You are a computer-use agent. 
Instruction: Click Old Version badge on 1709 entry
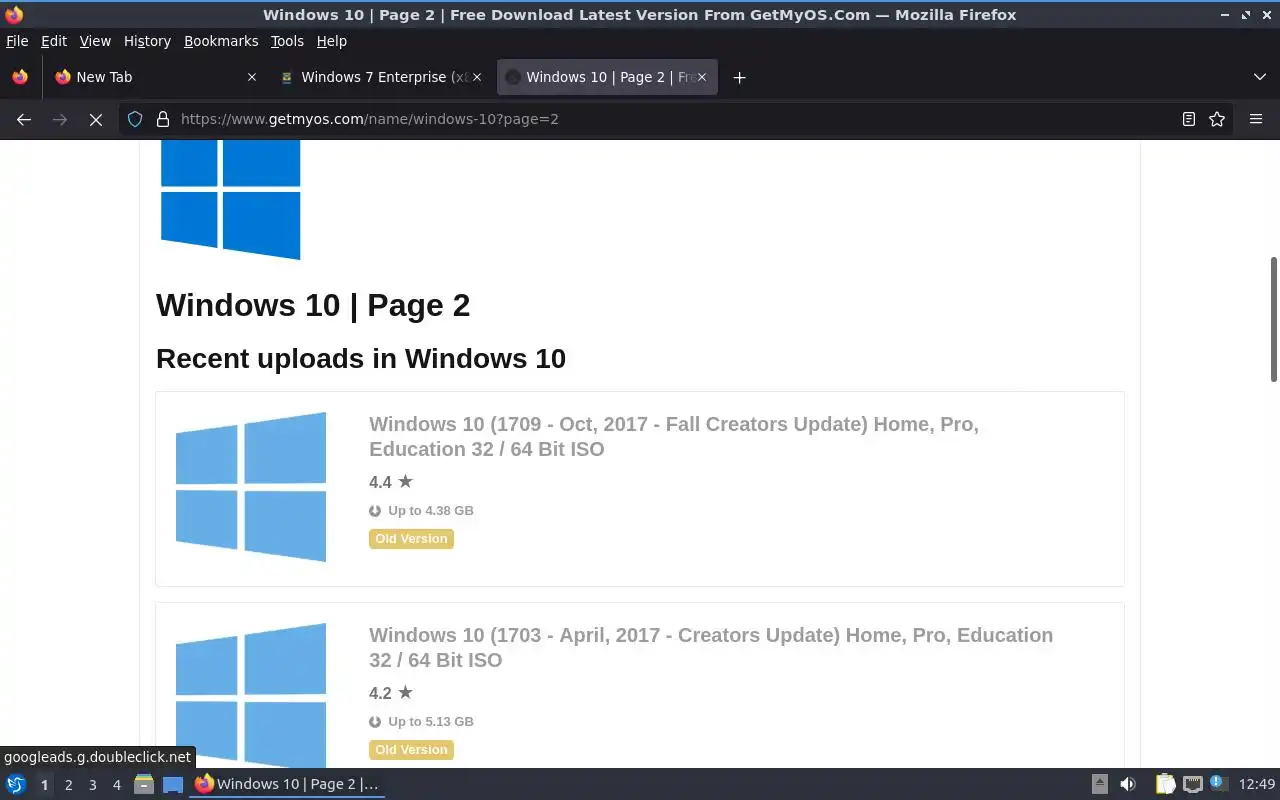click(411, 539)
